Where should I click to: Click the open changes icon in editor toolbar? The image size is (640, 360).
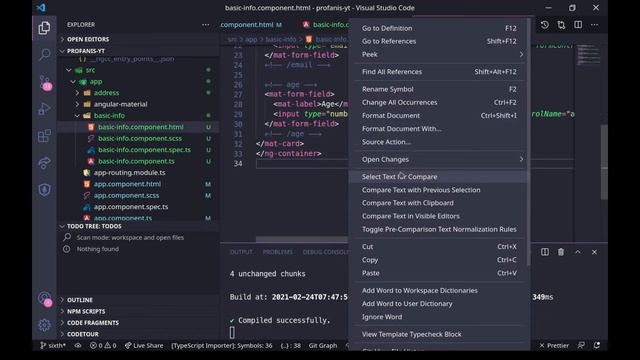[x=561, y=25]
